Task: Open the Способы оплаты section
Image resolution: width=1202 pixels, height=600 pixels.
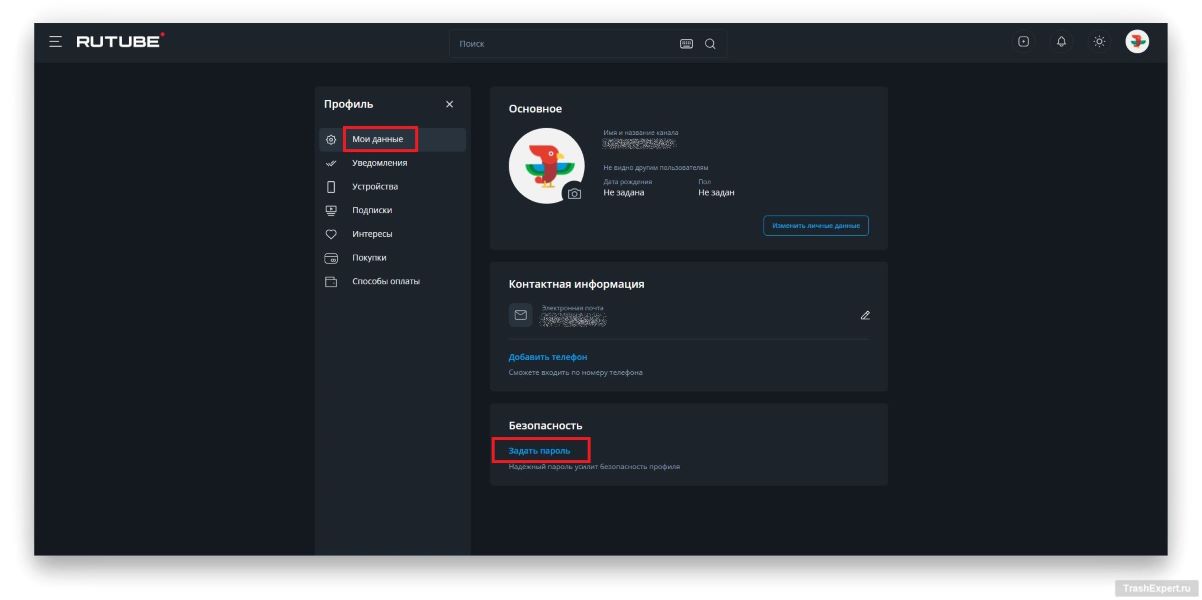Action: coord(386,282)
